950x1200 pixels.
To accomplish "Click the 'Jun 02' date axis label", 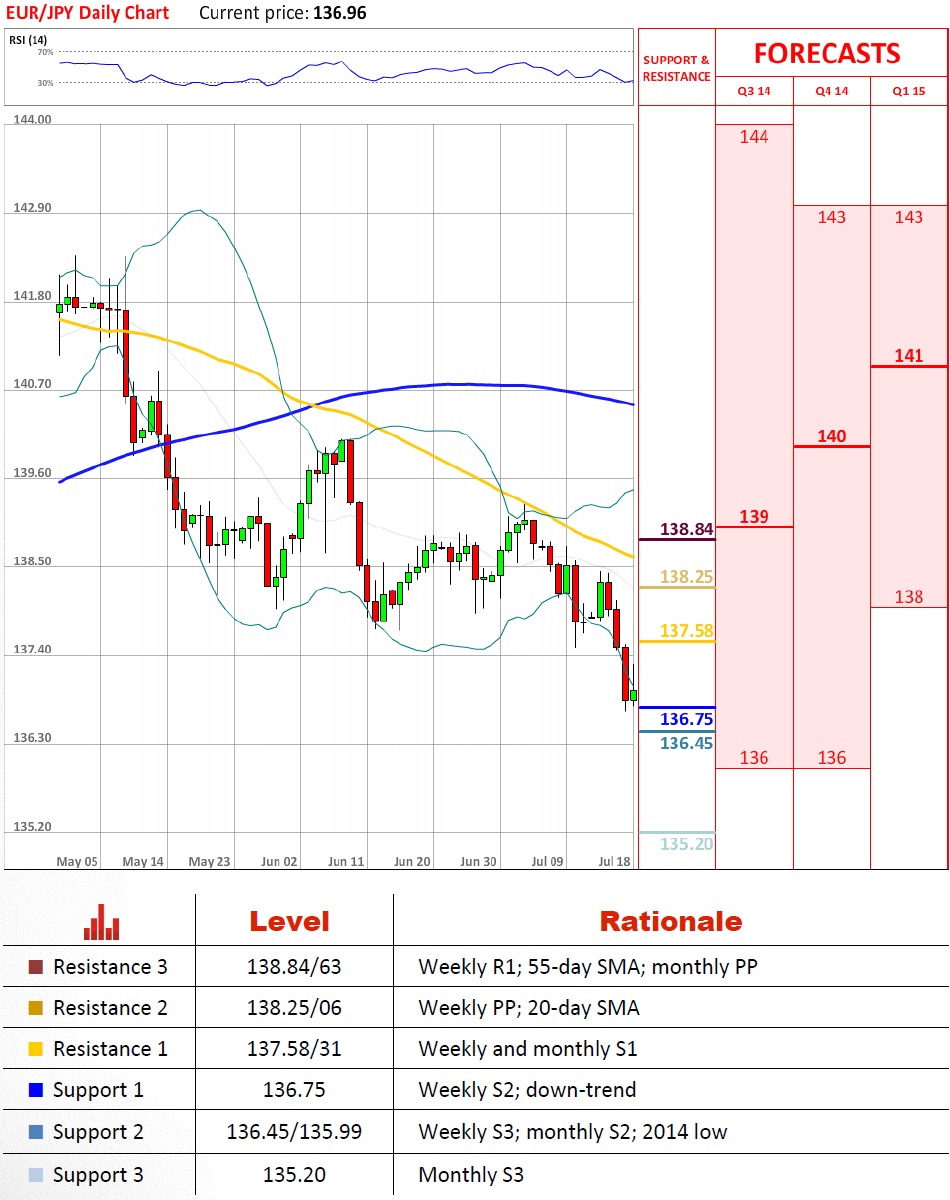I will tap(278, 861).
